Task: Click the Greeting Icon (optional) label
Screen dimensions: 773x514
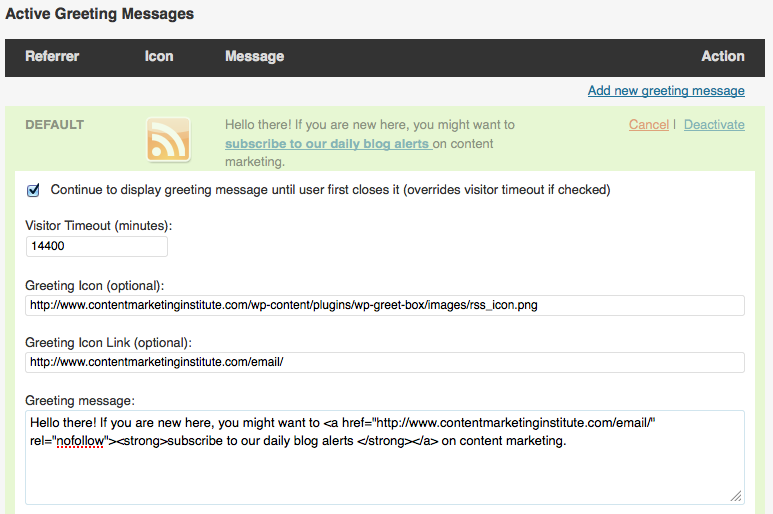Action: (95, 286)
